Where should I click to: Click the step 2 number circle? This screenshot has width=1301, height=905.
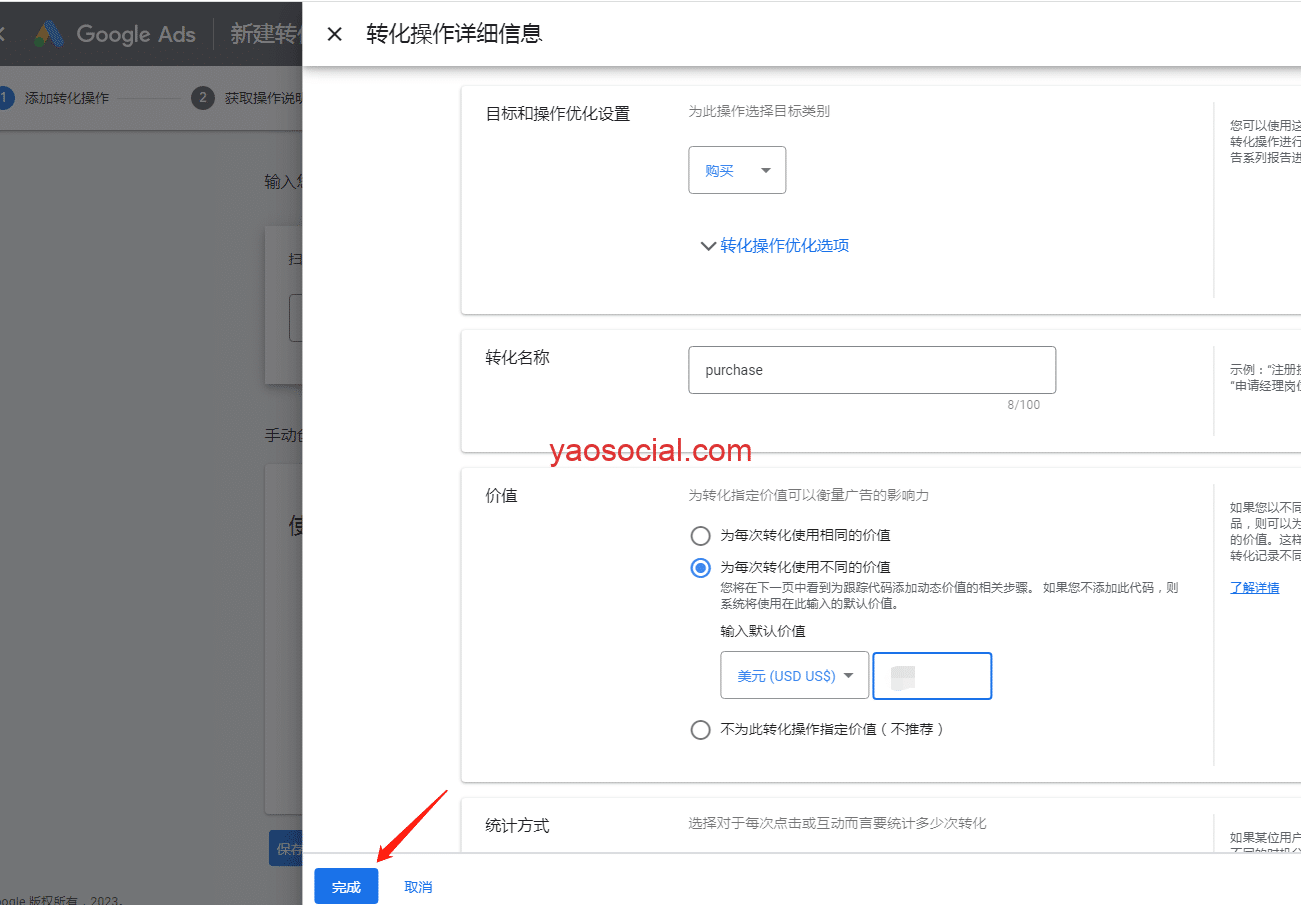tap(203, 98)
